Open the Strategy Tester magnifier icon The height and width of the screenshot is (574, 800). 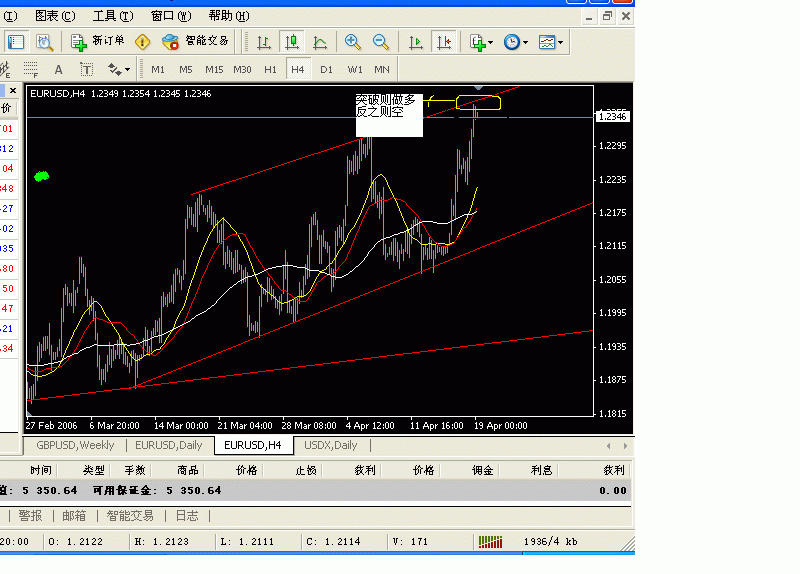pos(44,42)
